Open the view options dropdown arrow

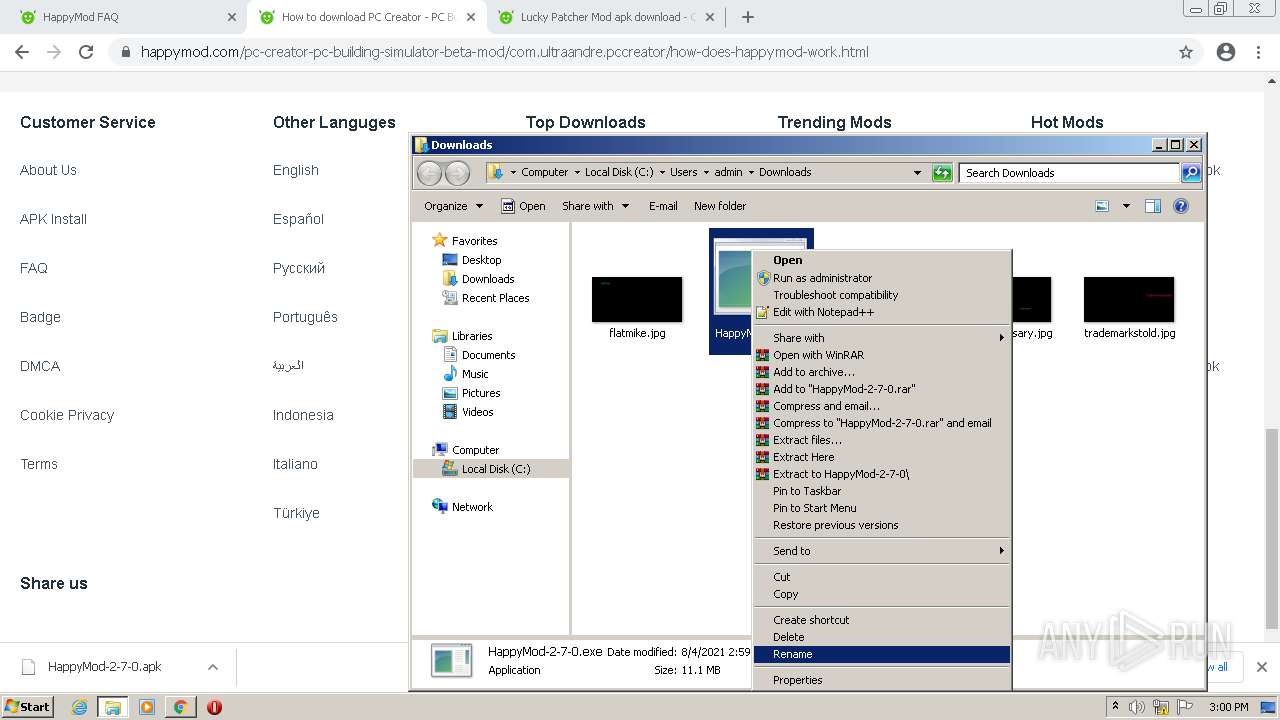(1126, 206)
